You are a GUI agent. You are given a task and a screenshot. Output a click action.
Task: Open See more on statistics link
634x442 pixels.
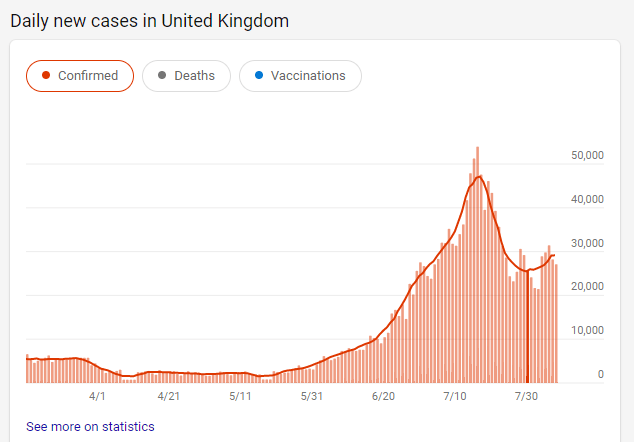pos(90,427)
